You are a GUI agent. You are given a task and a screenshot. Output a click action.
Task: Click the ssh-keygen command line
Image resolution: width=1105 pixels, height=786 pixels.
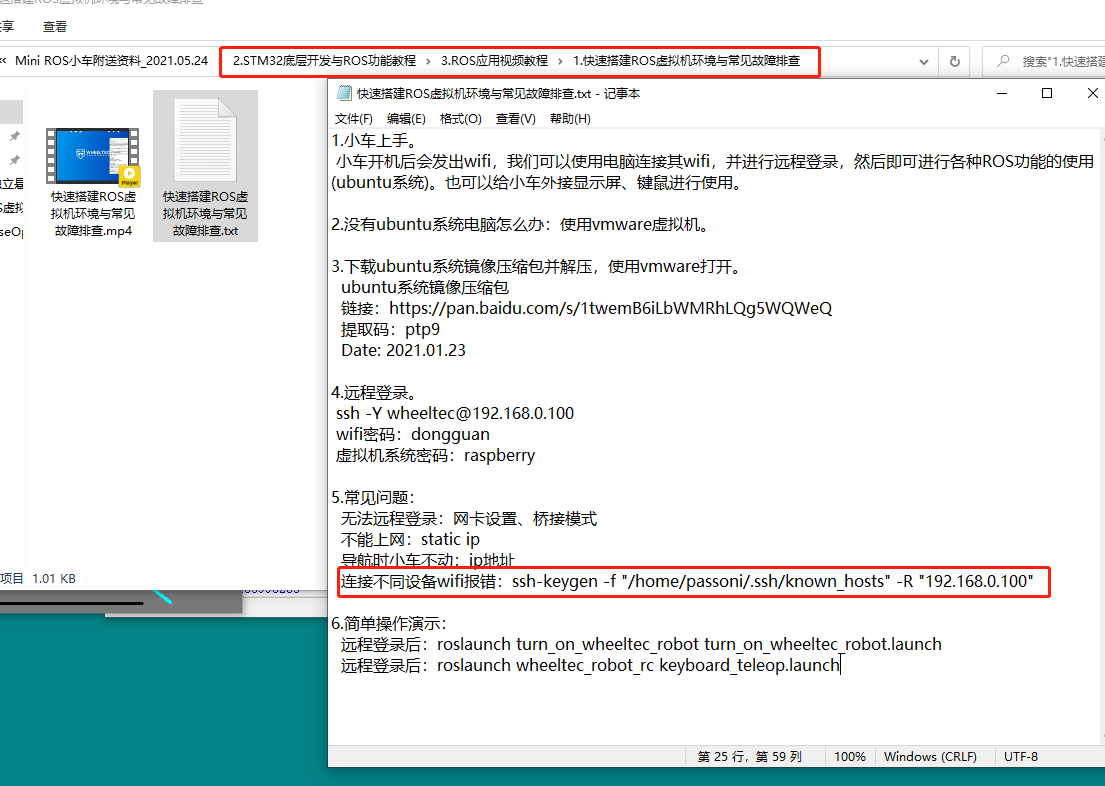687,581
